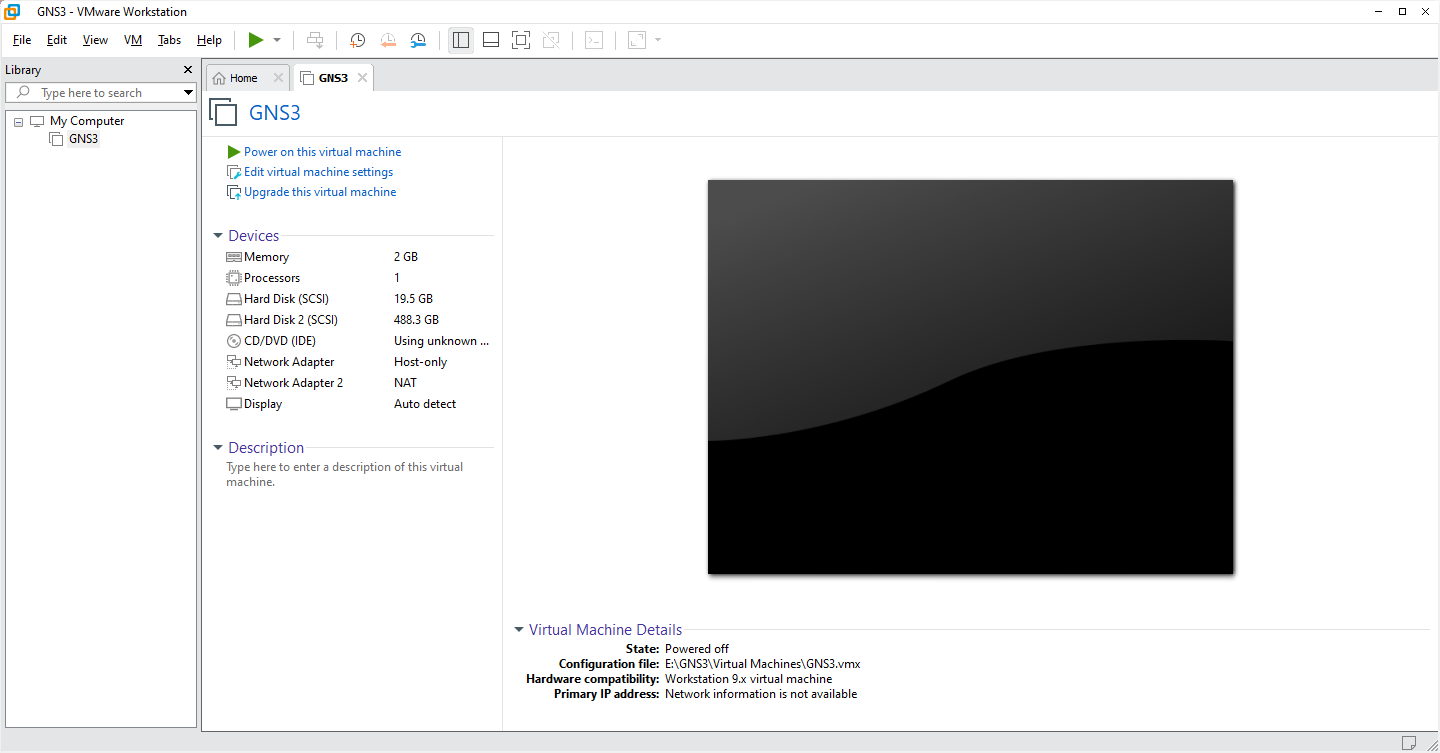
Task: Click the black VM screen preview thumbnail
Action: 970,376
